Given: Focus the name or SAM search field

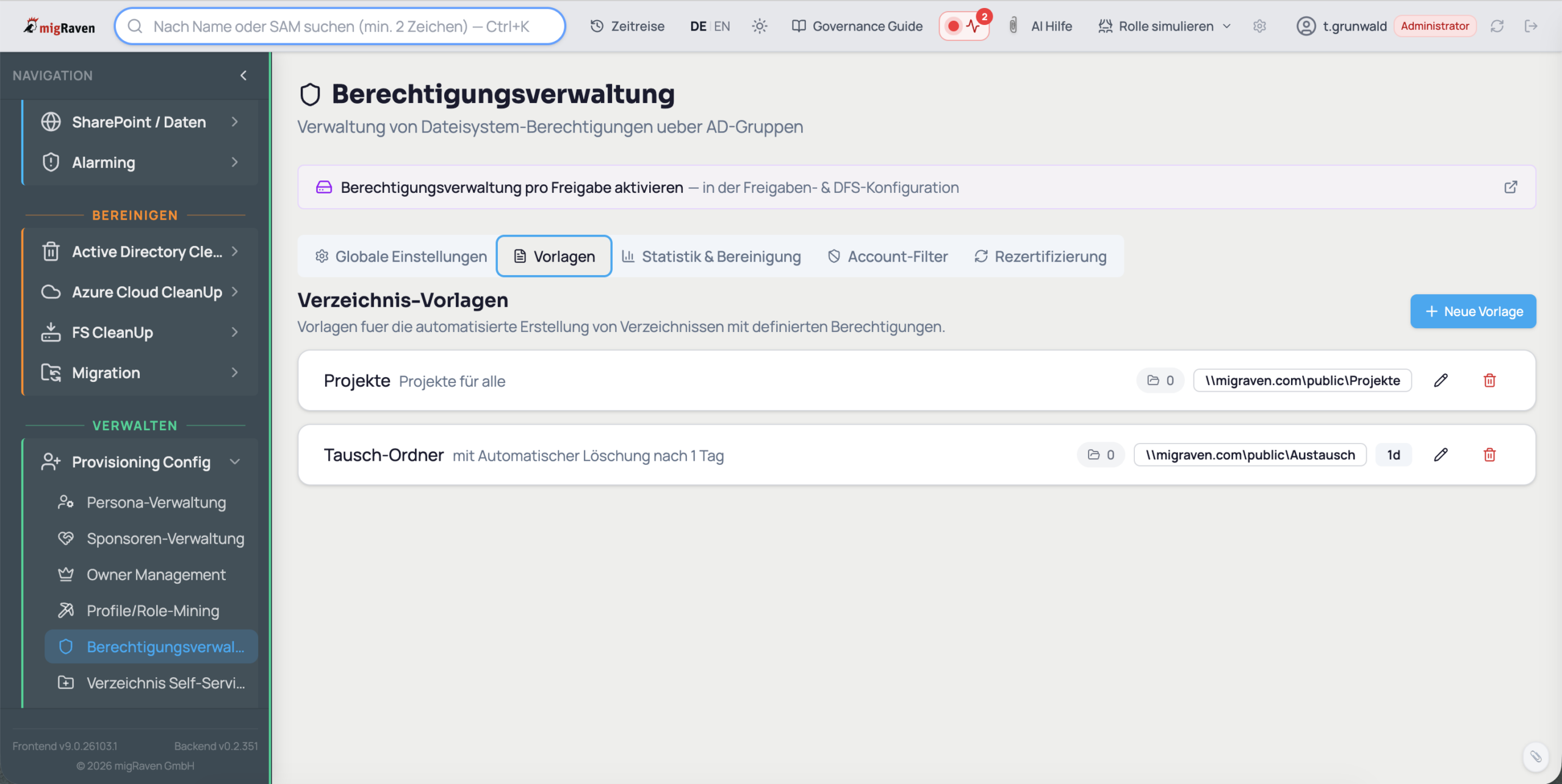Looking at the screenshot, I should click(x=340, y=26).
